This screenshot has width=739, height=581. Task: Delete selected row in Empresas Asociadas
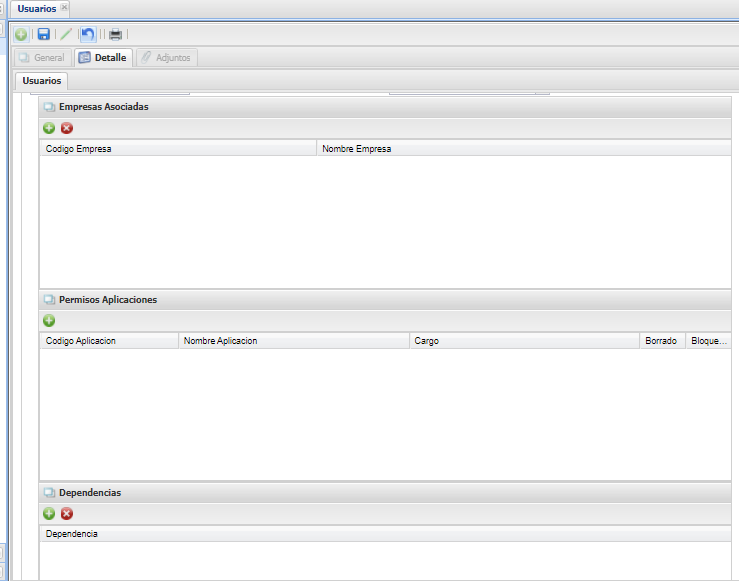[x=67, y=128]
